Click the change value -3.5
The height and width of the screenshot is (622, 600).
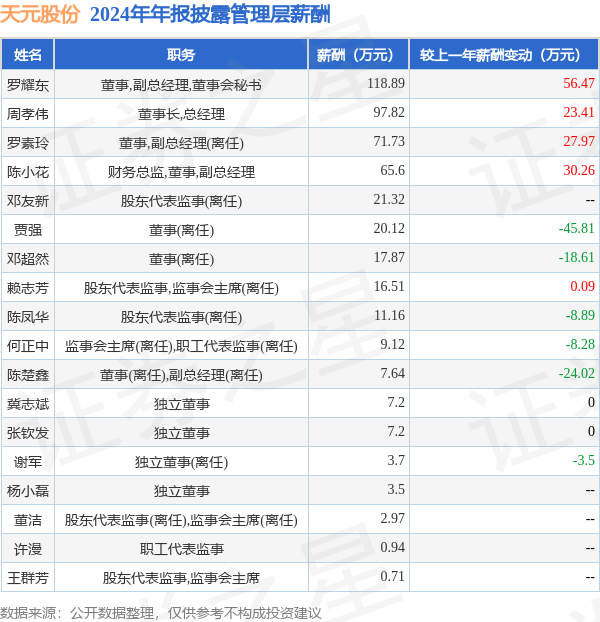pyautogui.click(x=584, y=460)
